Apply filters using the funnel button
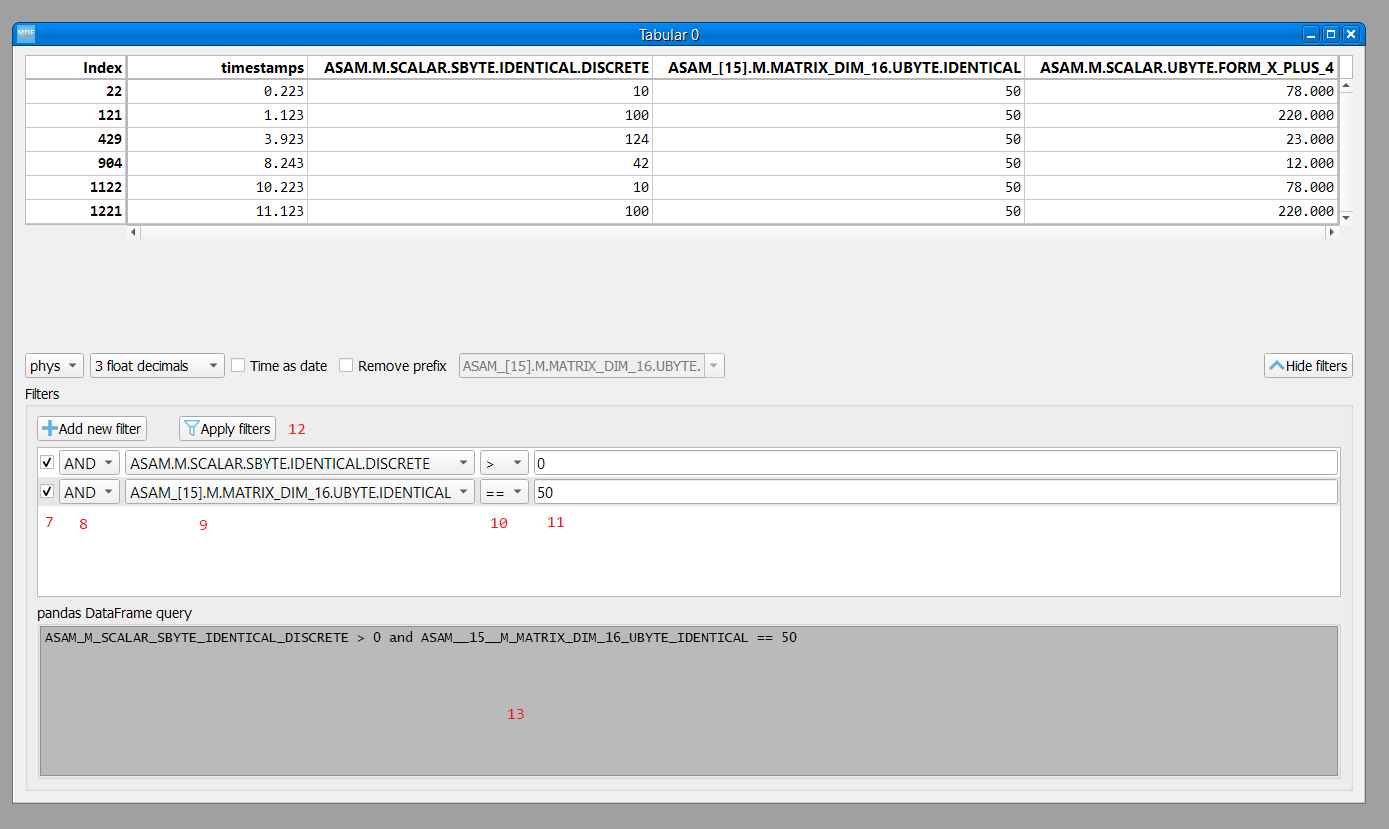 227,429
